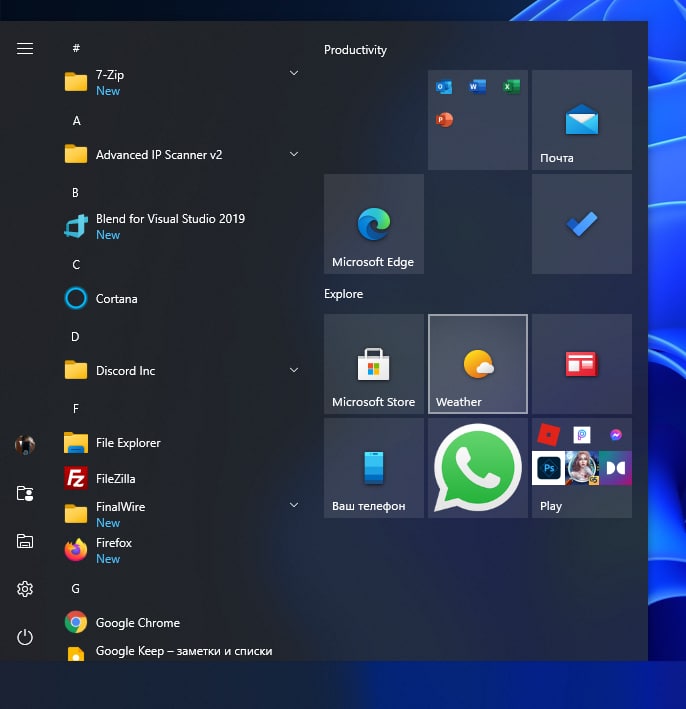Image resolution: width=686 pixels, height=709 pixels.
Task: Open the red News tile
Action: pos(582,364)
